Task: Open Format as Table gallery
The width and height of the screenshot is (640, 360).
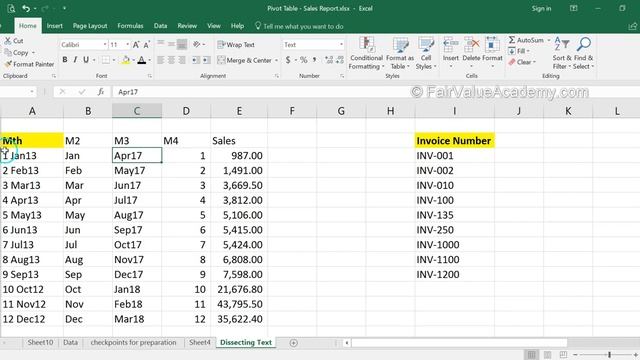Action: 400,53
